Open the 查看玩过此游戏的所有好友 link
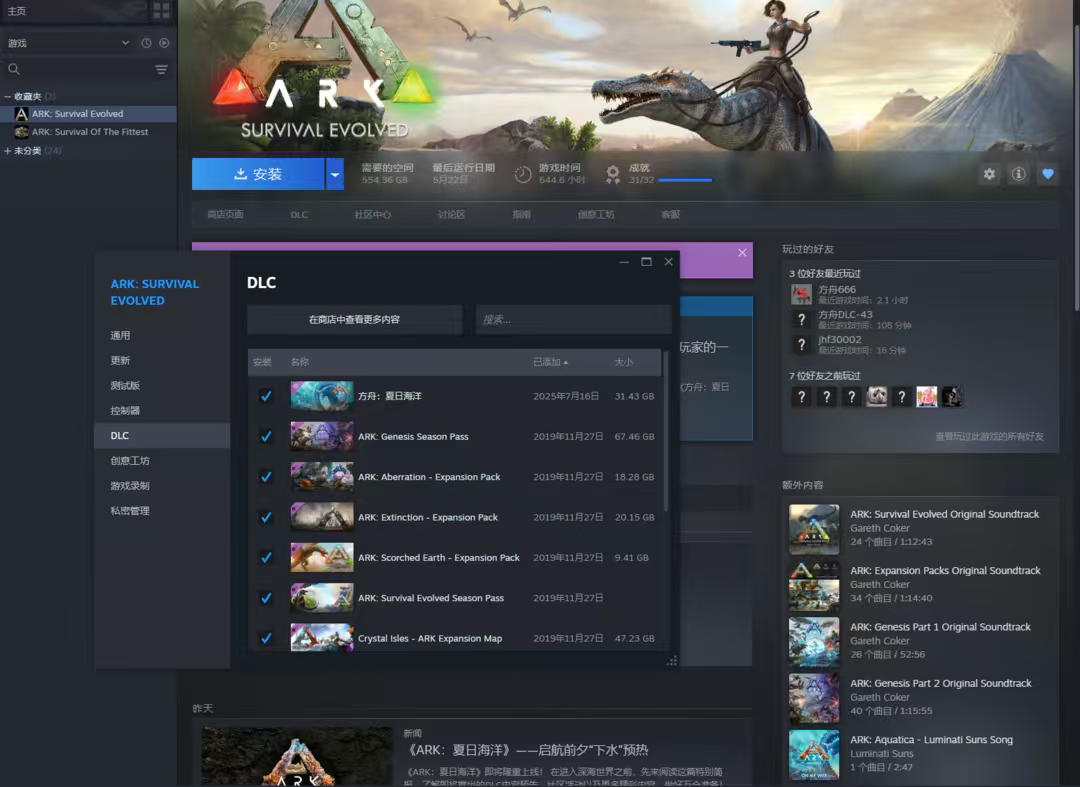Image resolution: width=1080 pixels, height=787 pixels. (989, 437)
